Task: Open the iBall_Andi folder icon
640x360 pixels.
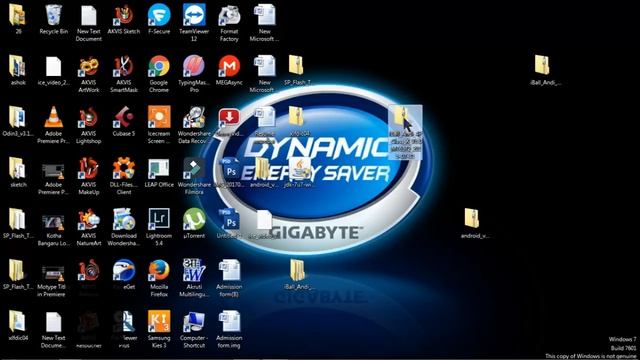Action: pyautogui.click(x=297, y=270)
